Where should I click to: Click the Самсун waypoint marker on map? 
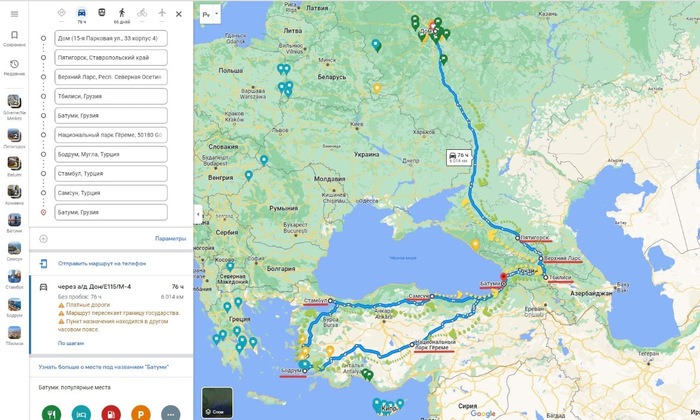point(432,296)
